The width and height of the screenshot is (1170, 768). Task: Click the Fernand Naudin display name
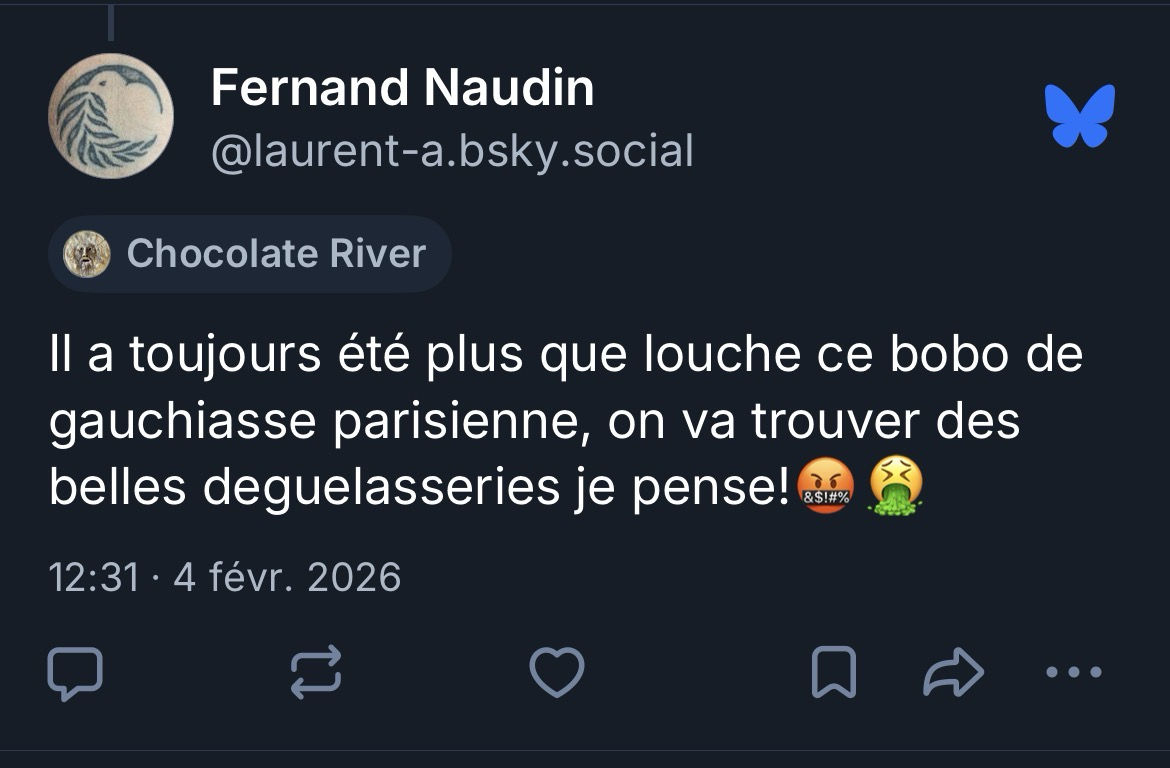click(x=402, y=90)
